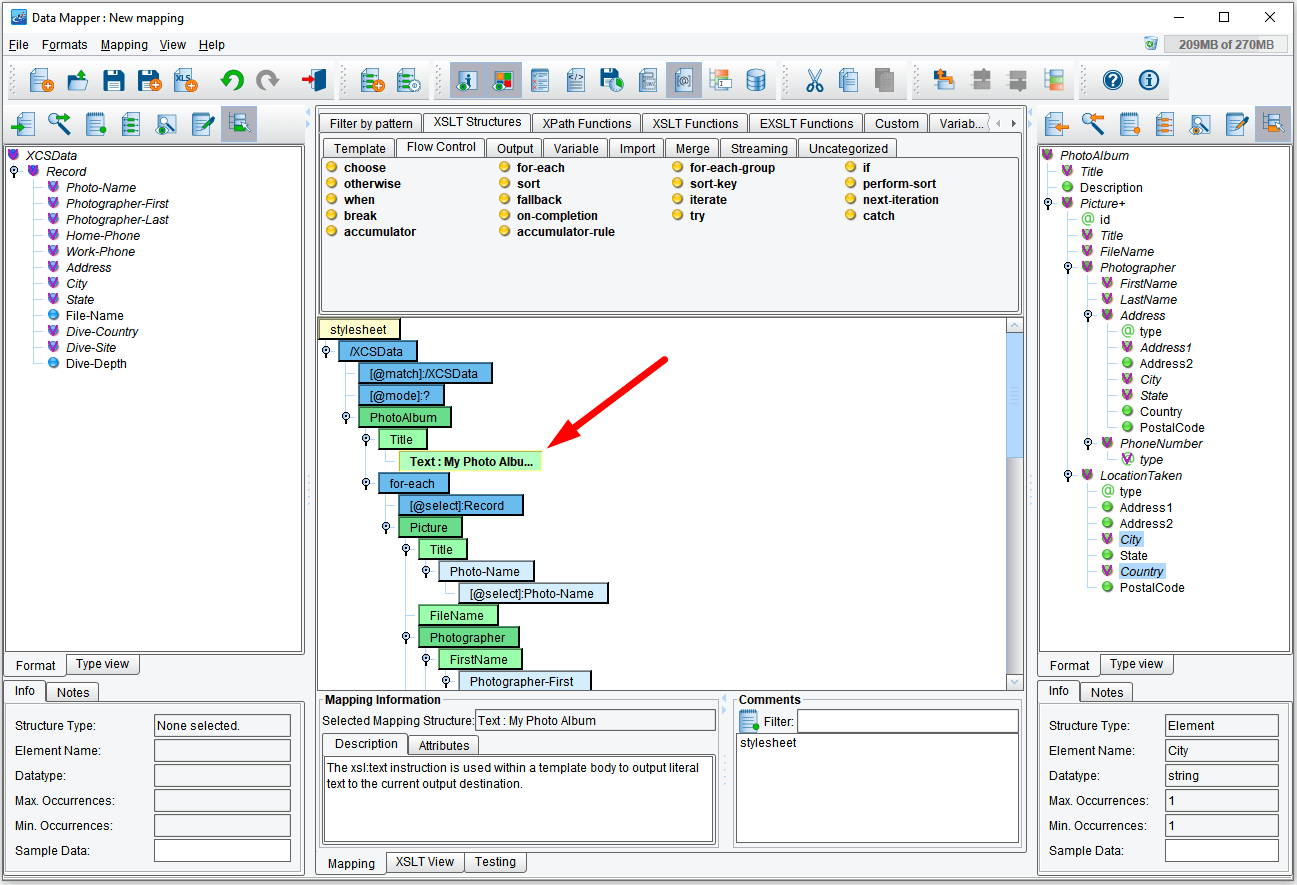Click the comments Filter input field

pyautogui.click(x=907, y=721)
